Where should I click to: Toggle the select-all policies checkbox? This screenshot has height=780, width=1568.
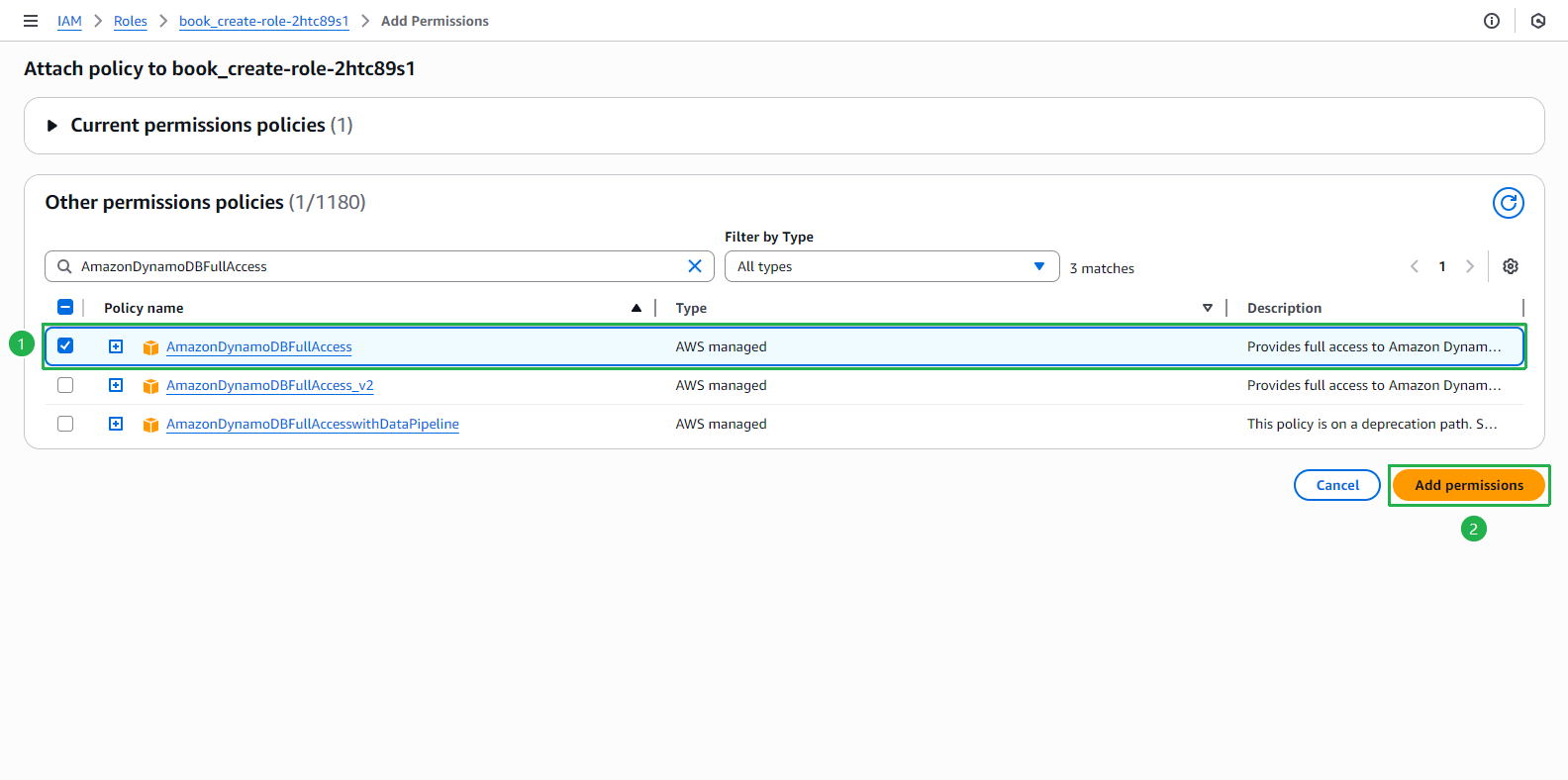[65, 307]
